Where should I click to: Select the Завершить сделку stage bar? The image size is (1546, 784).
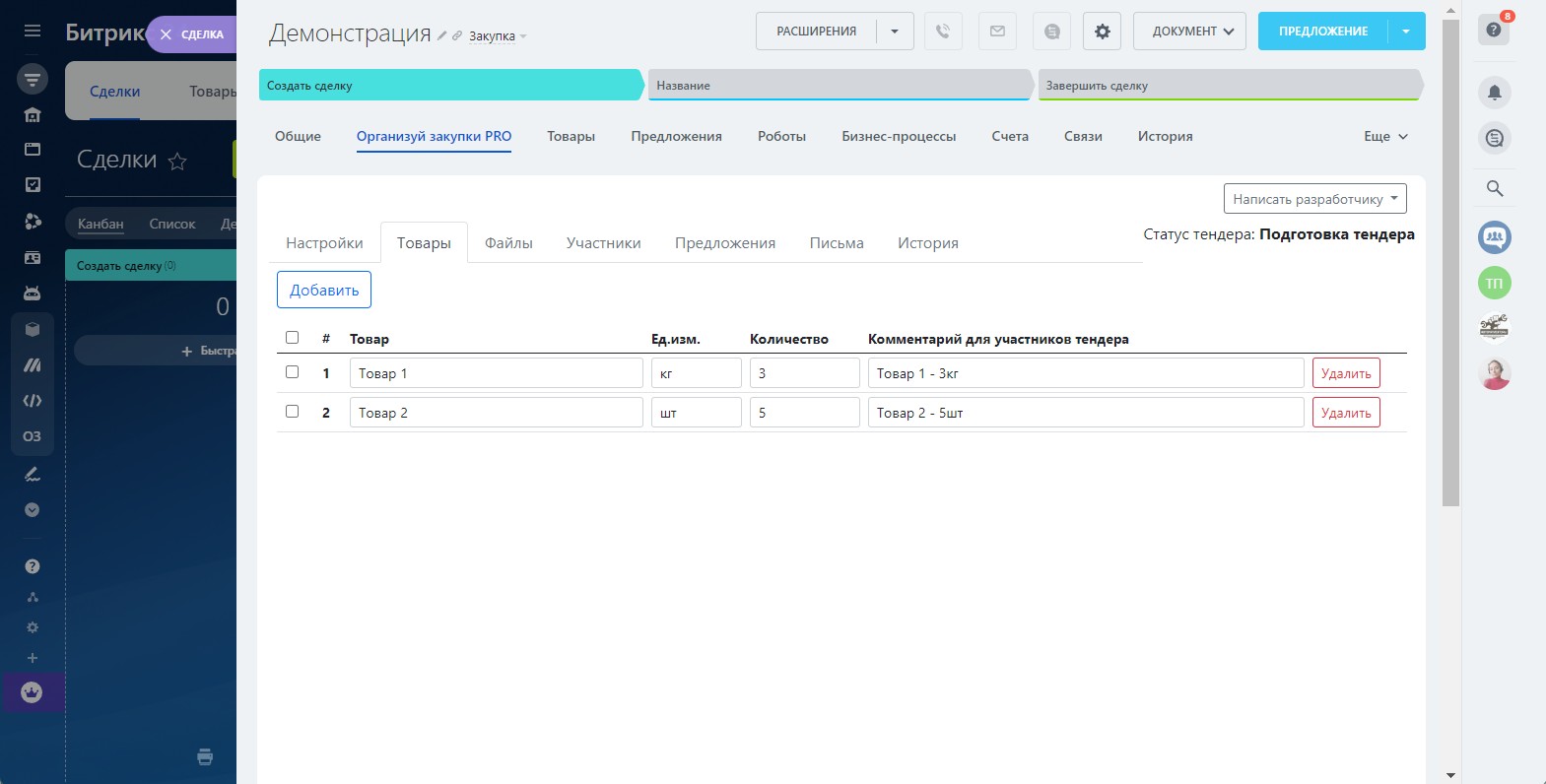pyautogui.click(x=1227, y=86)
